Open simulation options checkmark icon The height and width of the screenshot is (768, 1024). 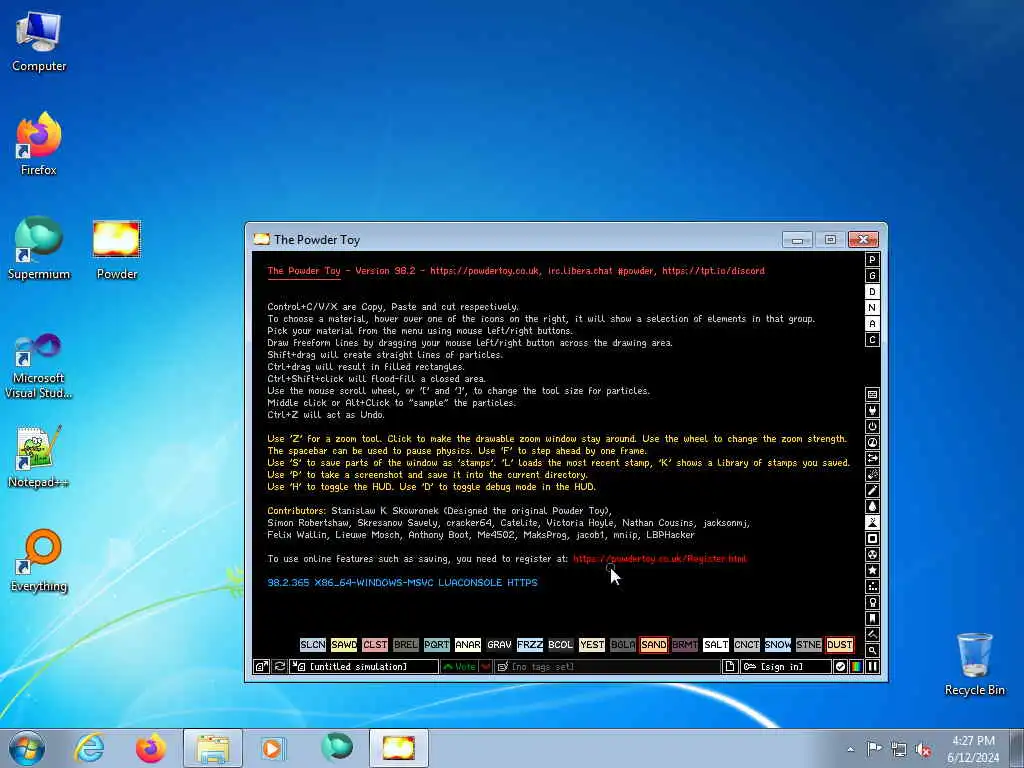click(x=840, y=666)
